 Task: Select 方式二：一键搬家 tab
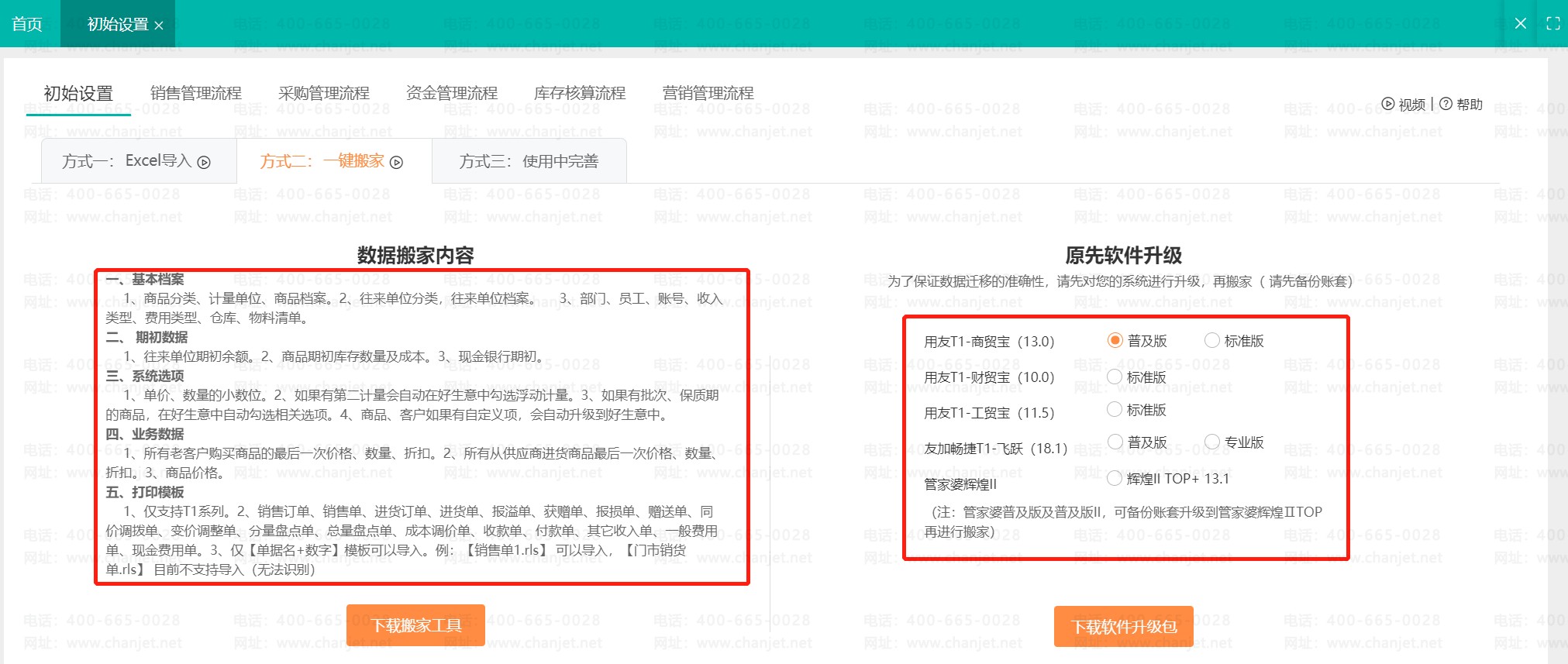pos(334,161)
